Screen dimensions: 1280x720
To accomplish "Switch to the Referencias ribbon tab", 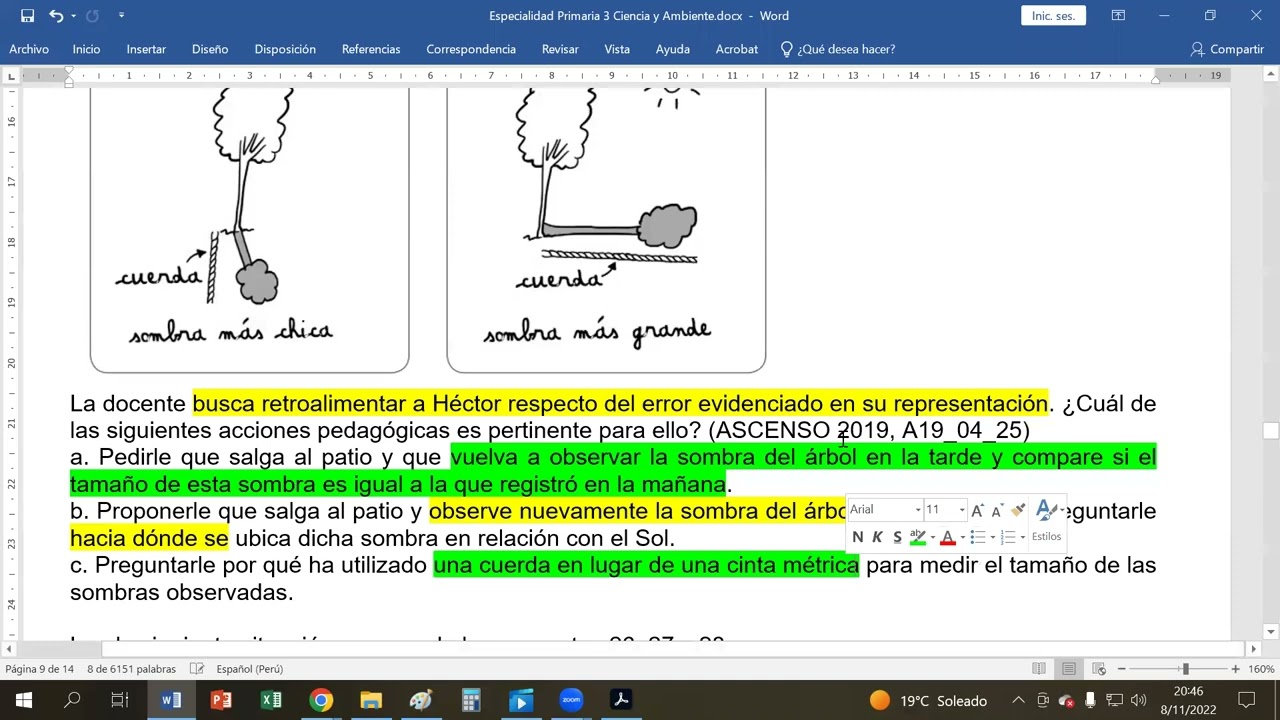I will pos(371,49).
